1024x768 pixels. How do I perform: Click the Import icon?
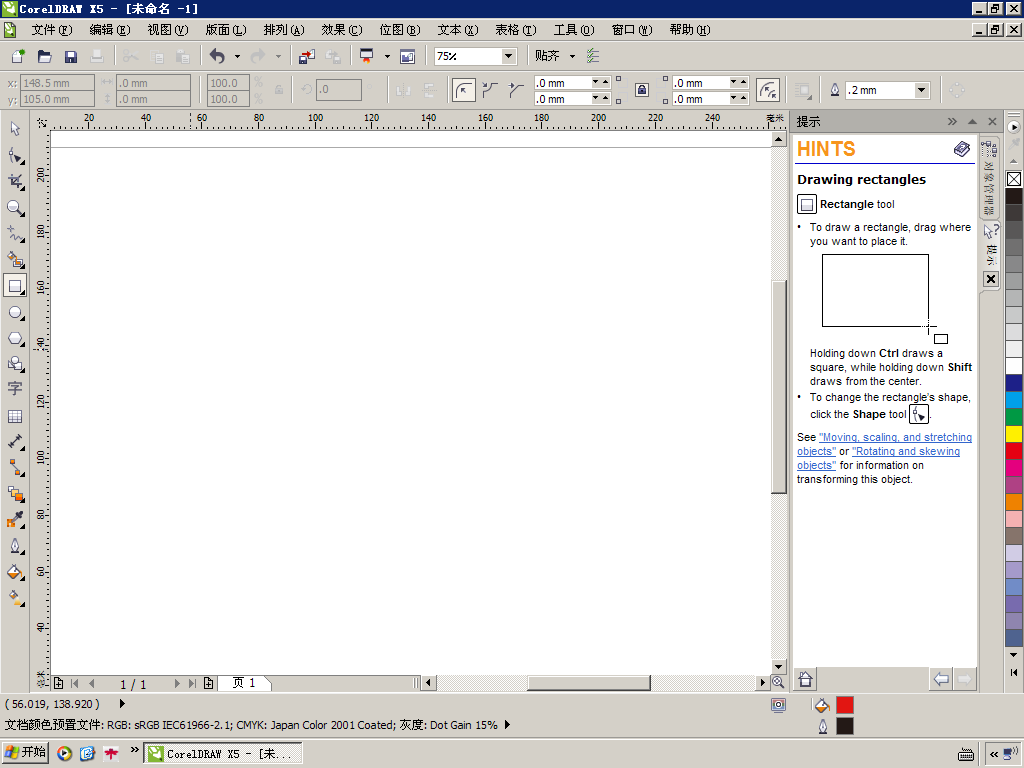point(306,56)
